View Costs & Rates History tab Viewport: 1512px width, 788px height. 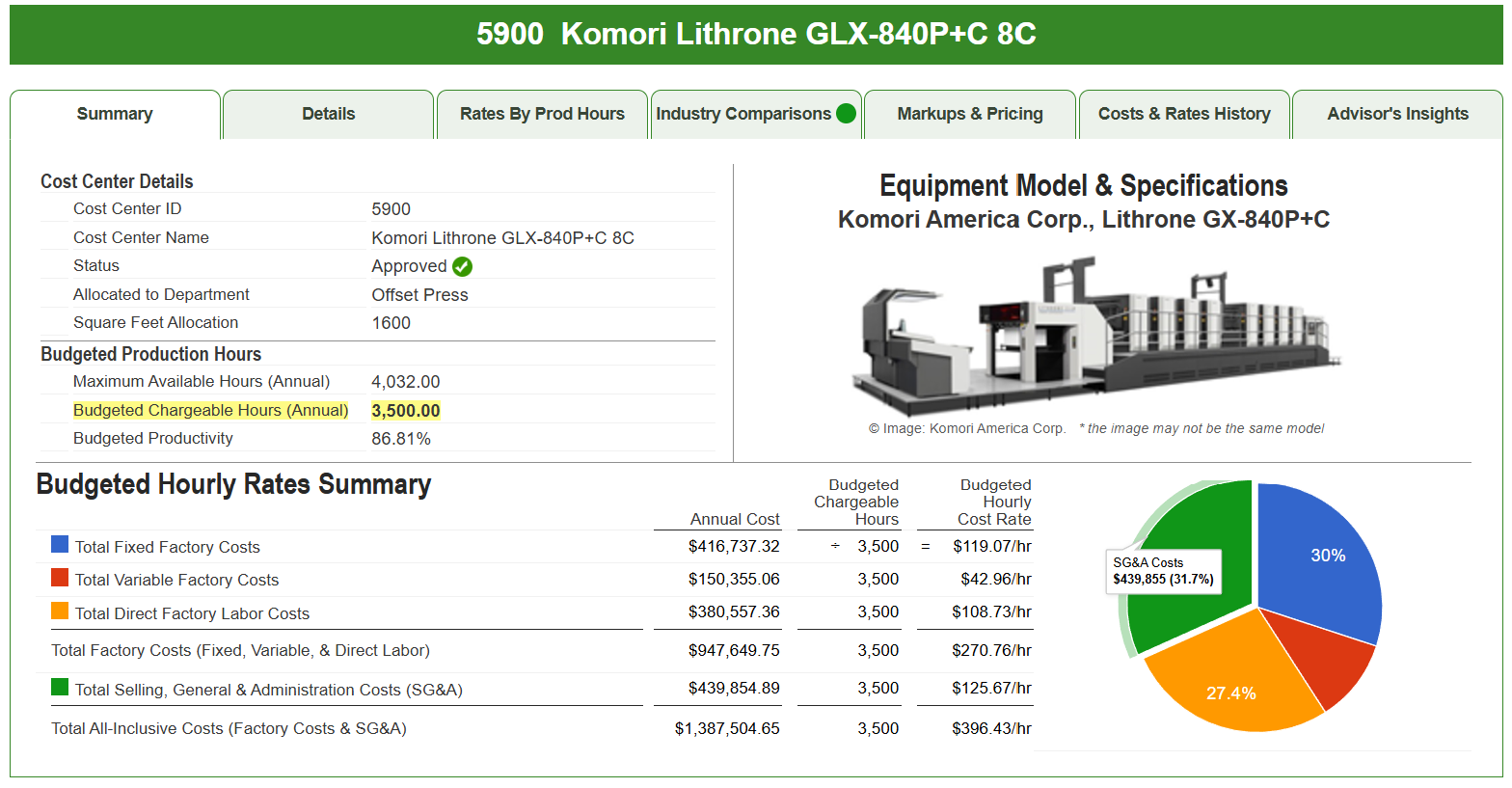(x=1184, y=114)
